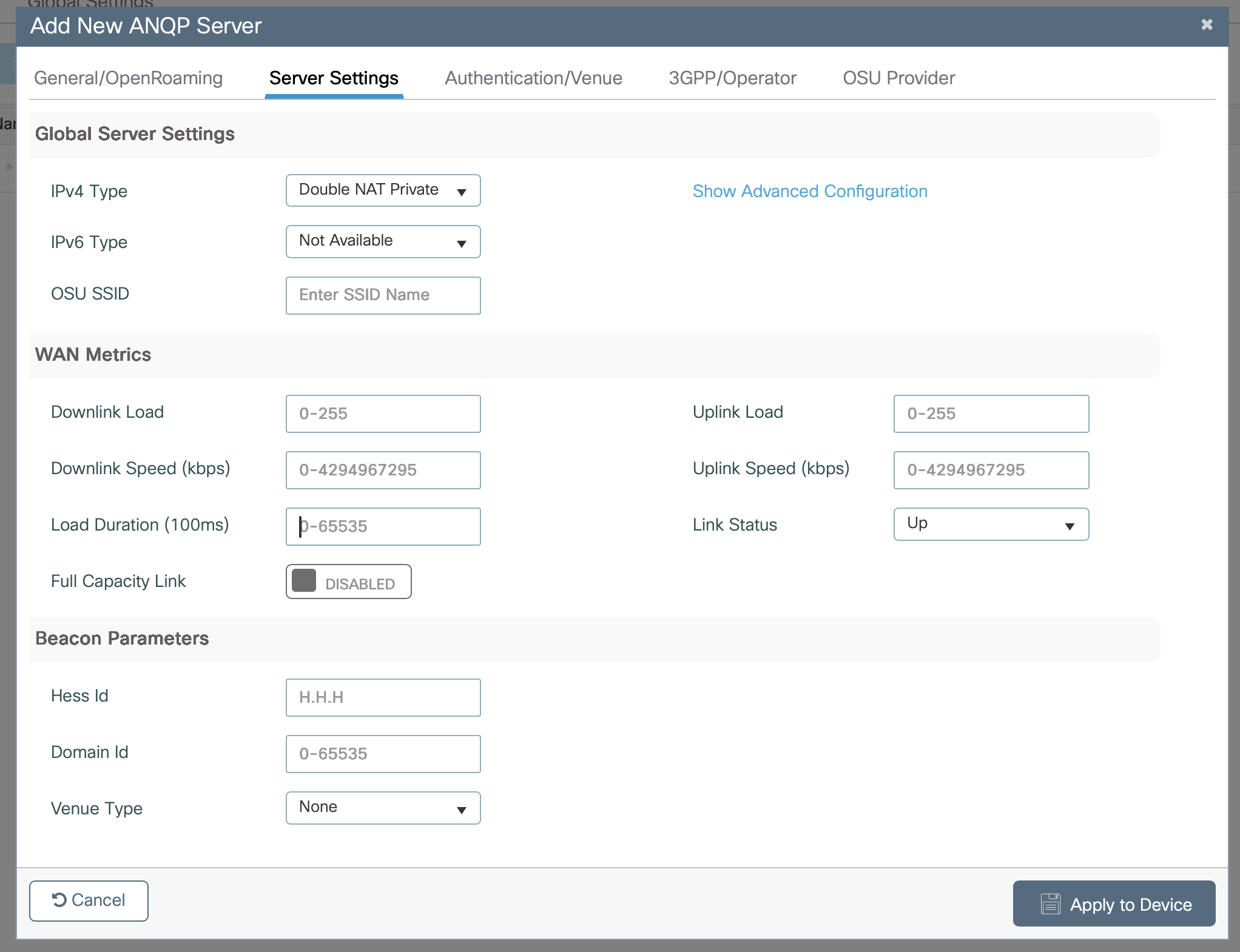
Task: Open the IPv4 Type dropdown
Action: tap(383, 190)
